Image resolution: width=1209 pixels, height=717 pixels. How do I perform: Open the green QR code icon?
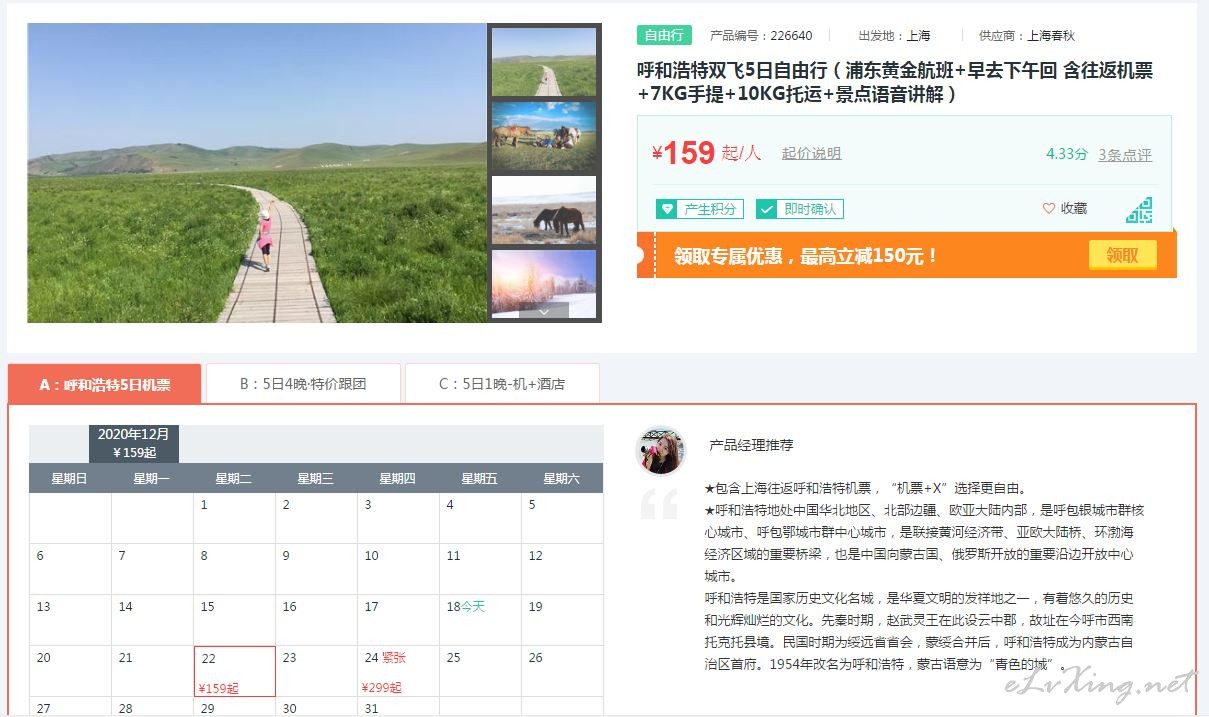tap(1139, 210)
